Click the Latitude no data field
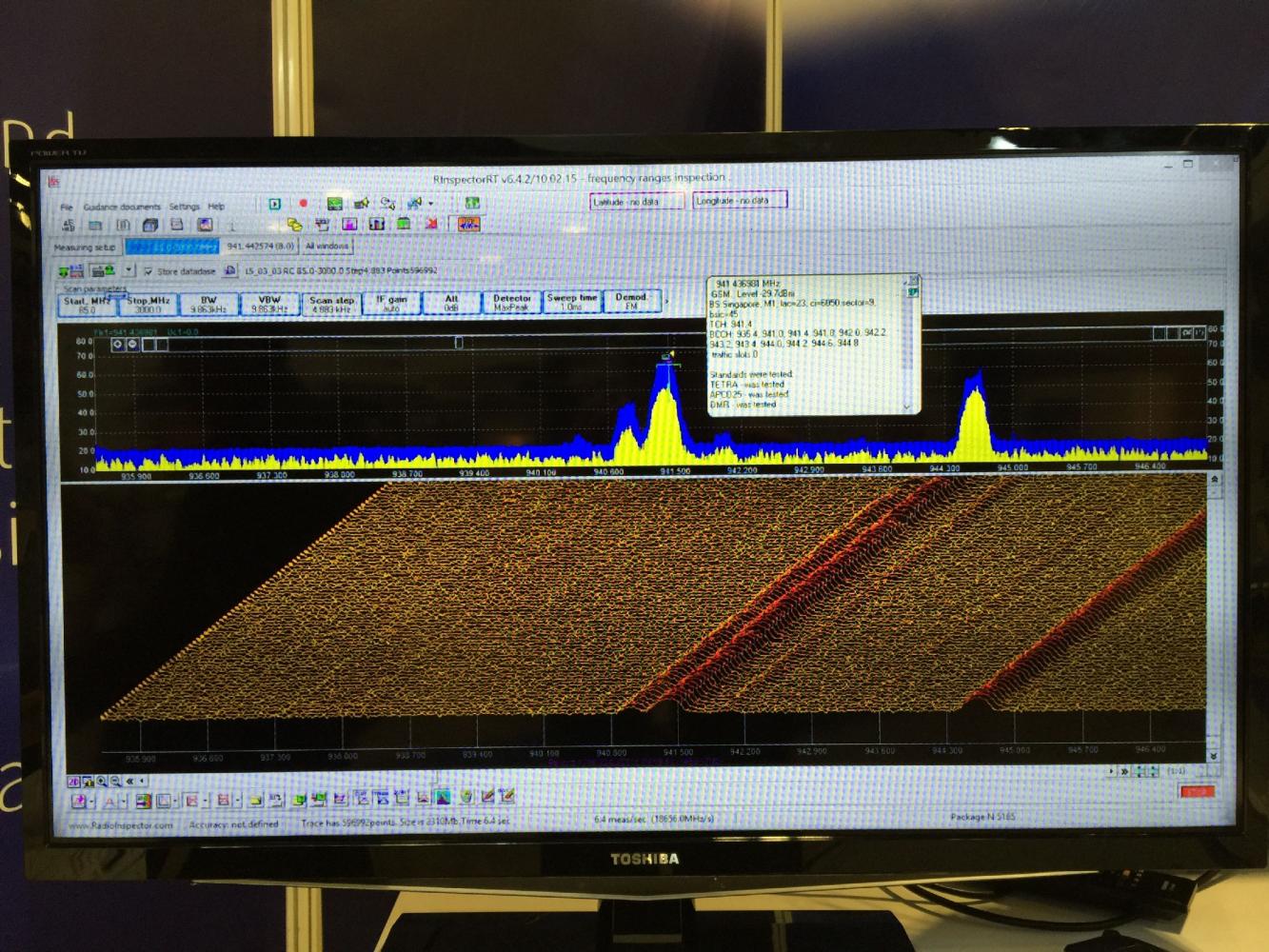 (x=637, y=202)
